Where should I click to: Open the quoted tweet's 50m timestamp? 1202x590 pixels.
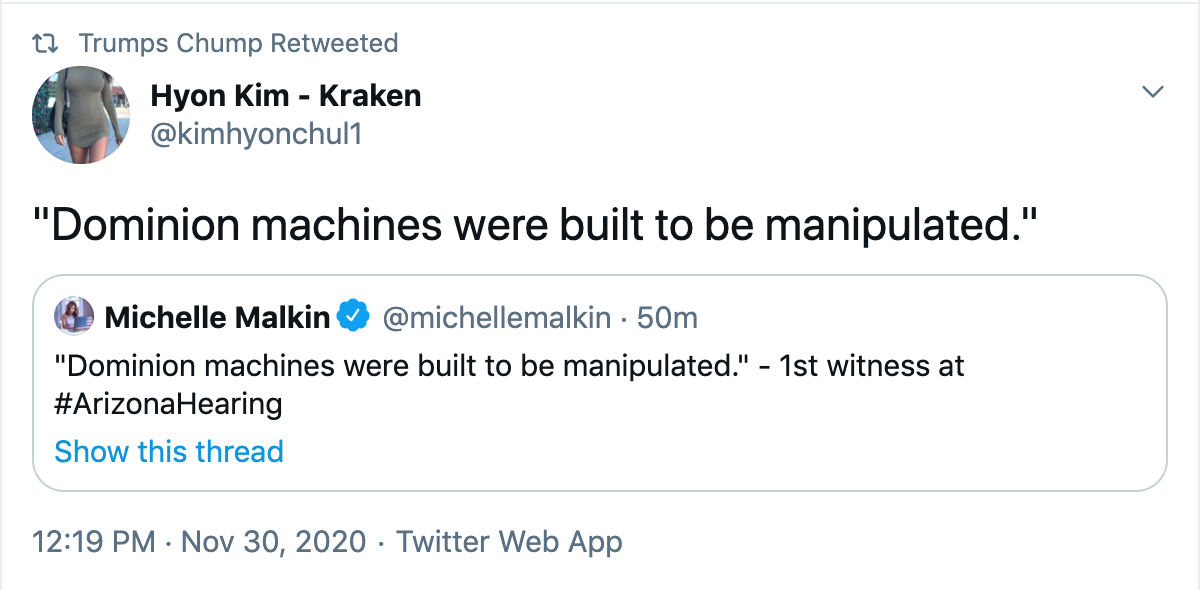click(667, 318)
